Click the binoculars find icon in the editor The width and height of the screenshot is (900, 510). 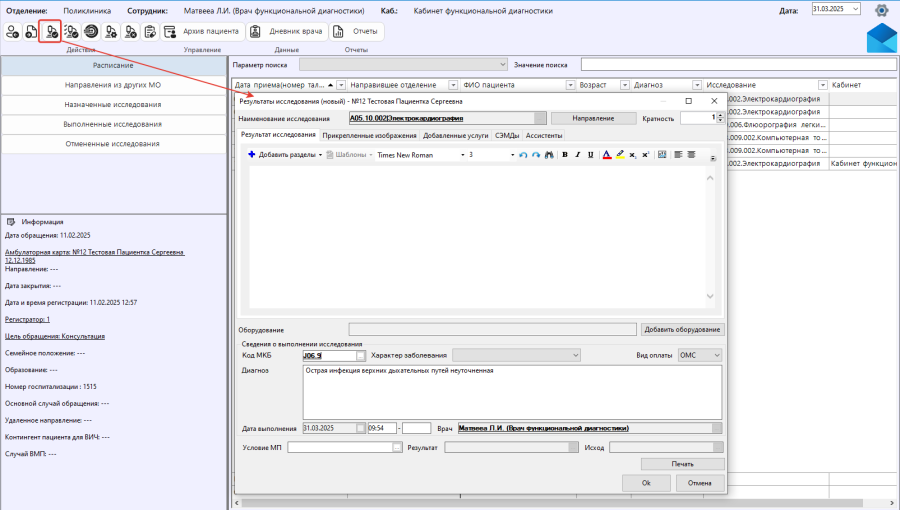point(549,155)
